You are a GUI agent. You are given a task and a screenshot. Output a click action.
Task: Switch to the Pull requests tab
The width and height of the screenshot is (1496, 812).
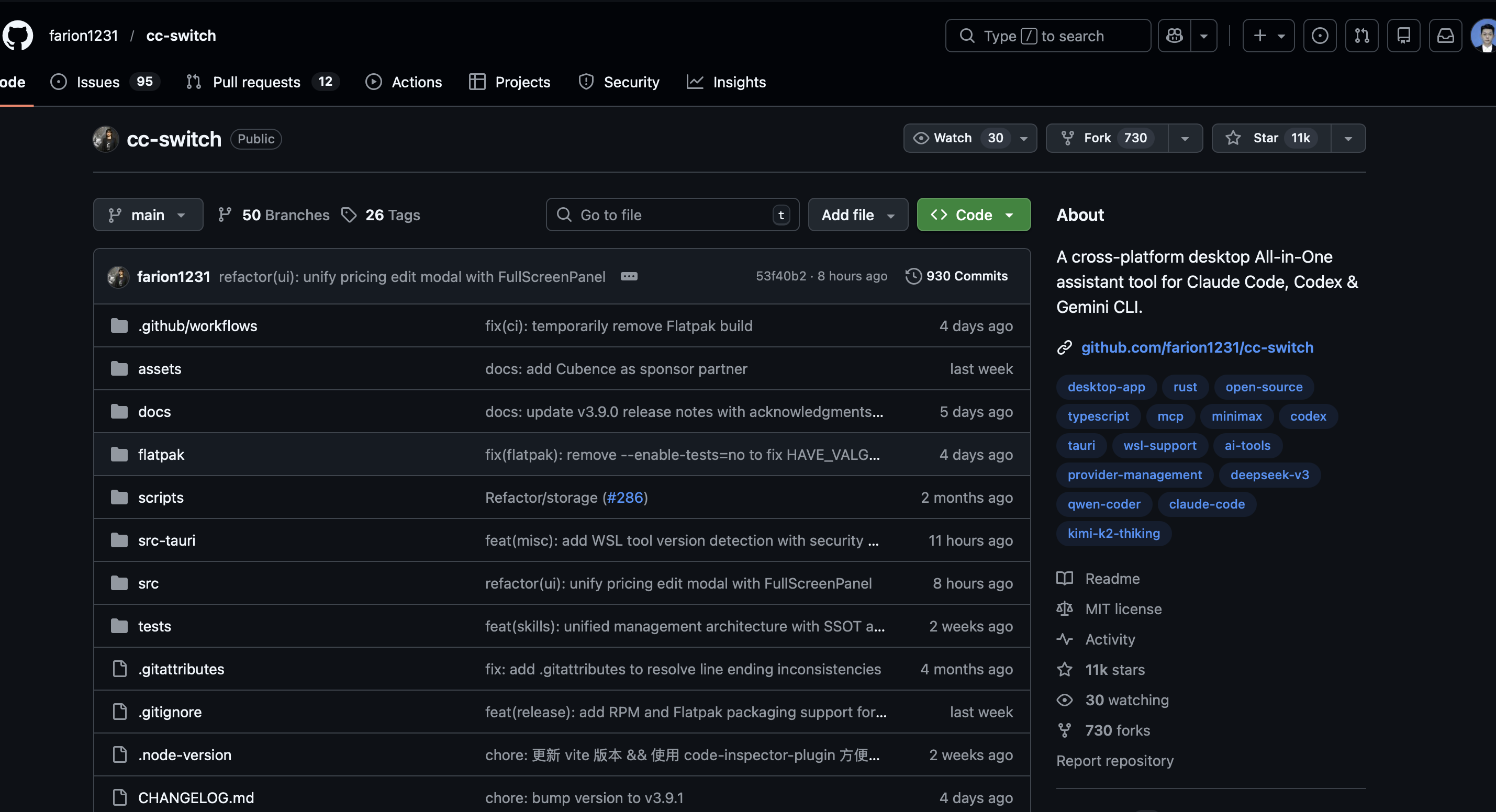click(x=256, y=82)
